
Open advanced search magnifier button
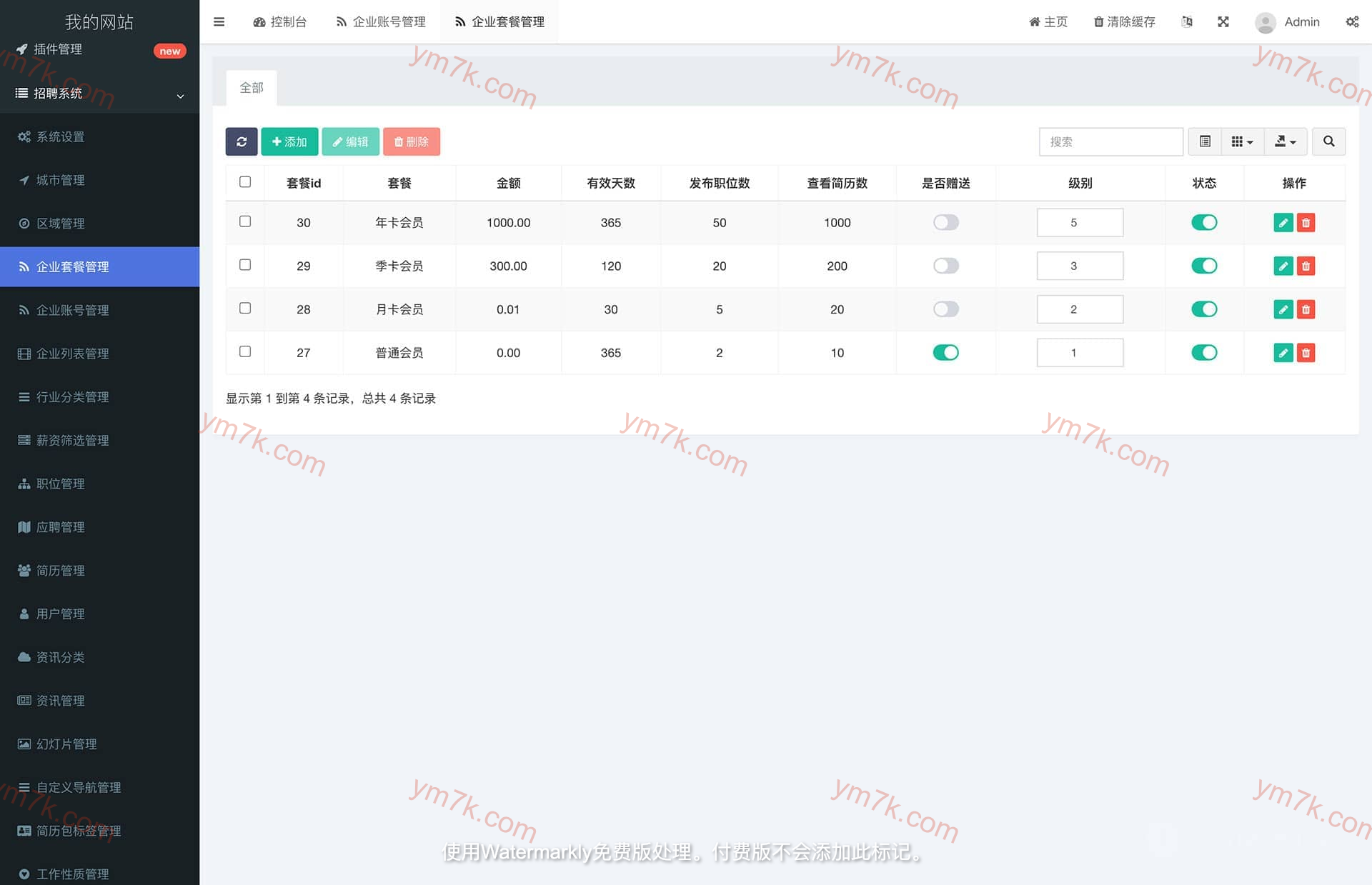coord(1328,141)
